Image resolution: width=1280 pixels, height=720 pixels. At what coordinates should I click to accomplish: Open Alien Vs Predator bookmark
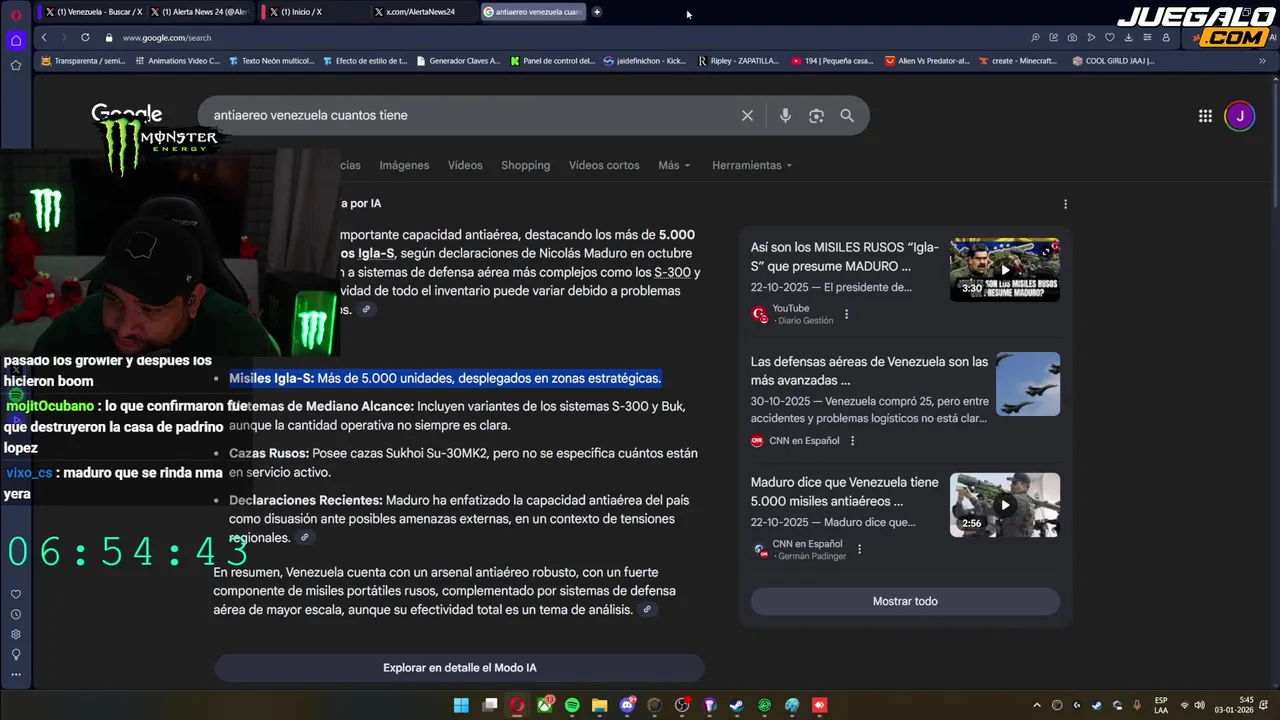(927, 60)
